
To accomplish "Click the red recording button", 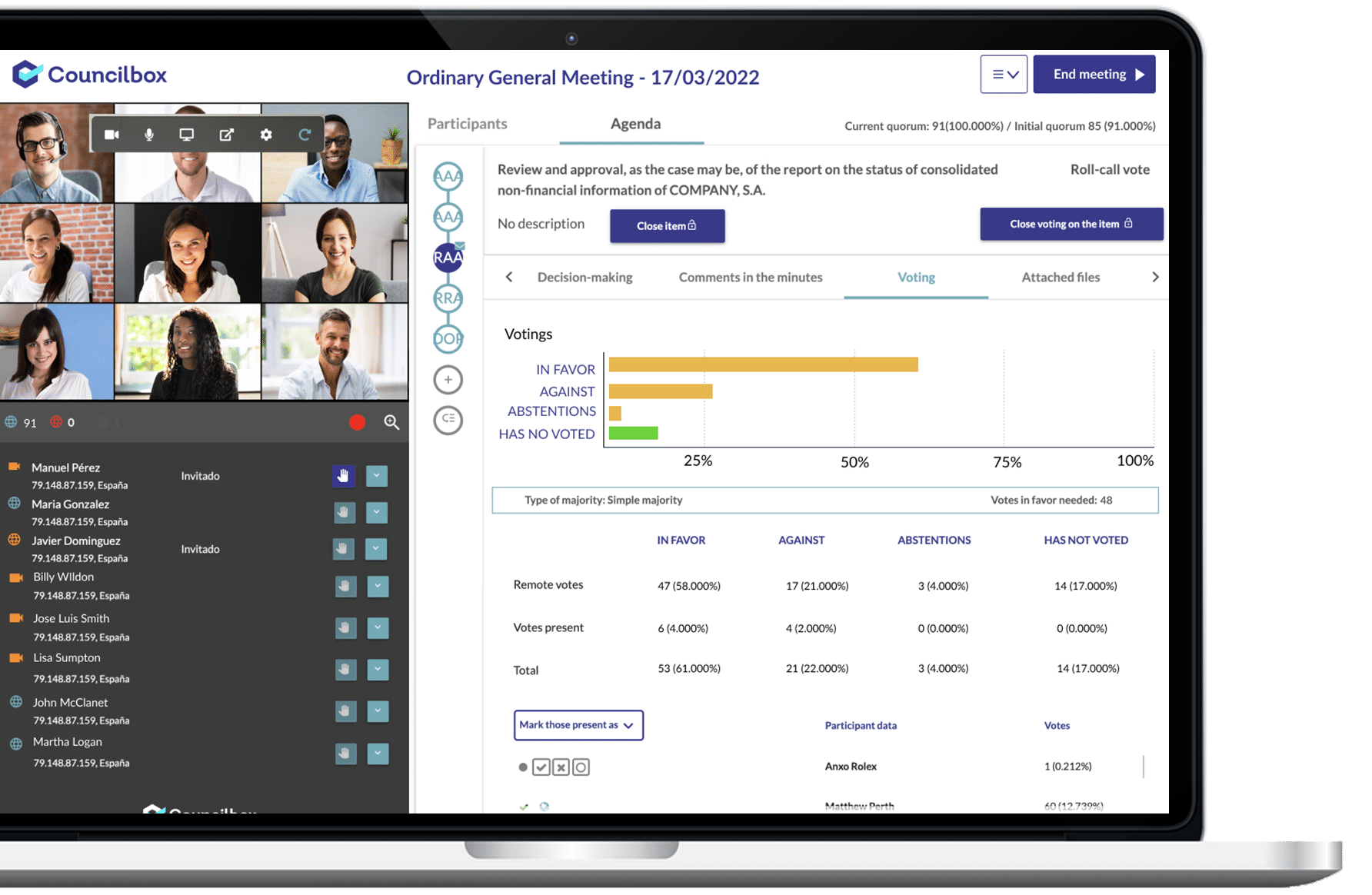I will click(357, 422).
